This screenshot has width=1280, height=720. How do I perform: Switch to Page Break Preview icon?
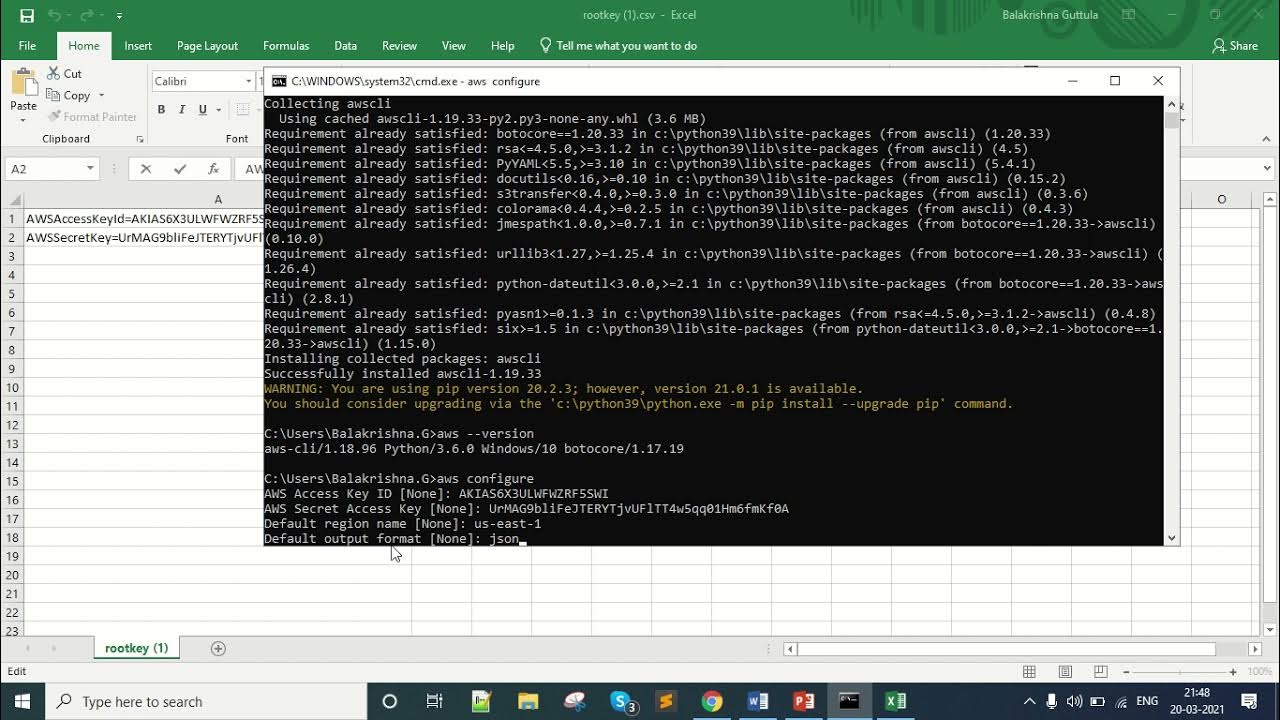click(1101, 672)
